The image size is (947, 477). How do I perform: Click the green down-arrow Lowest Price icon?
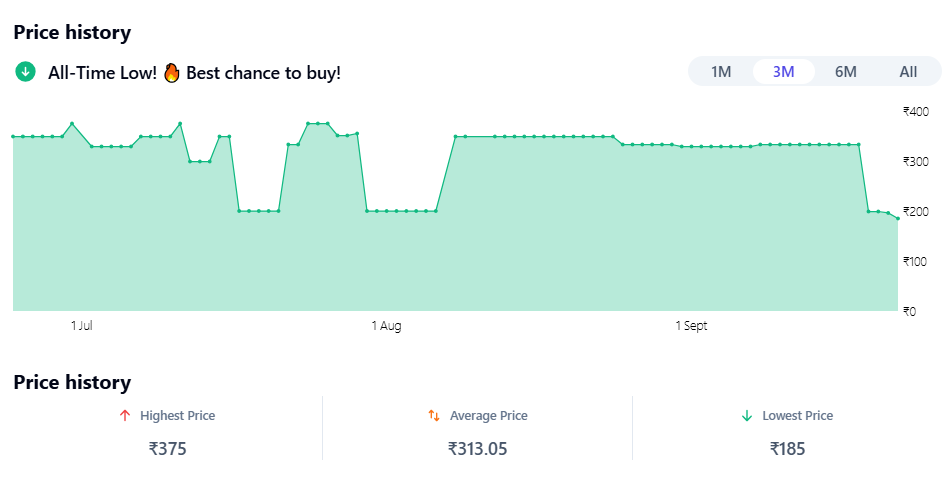(746, 416)
